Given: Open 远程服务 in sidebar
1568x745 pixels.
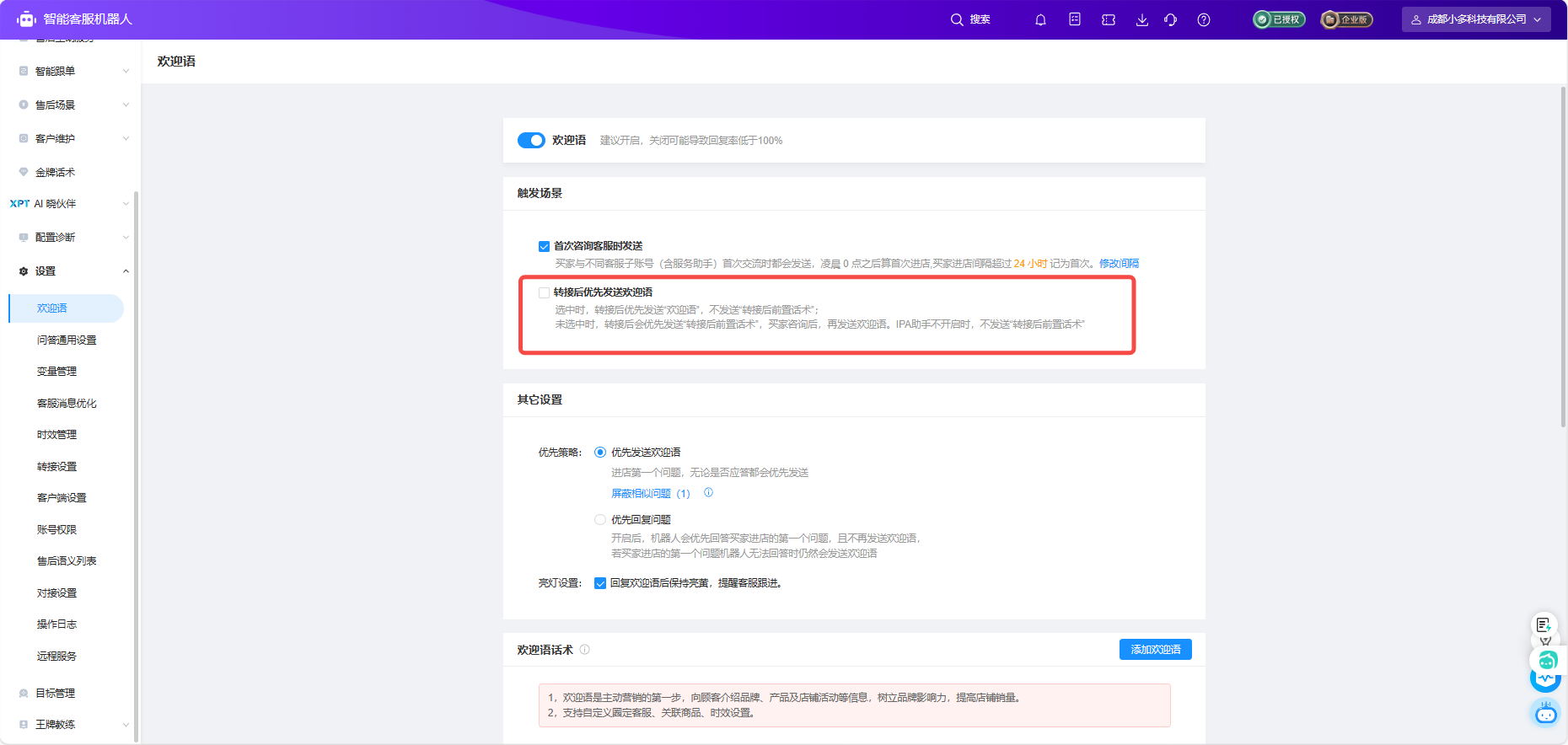Looking at the screenshot, I should pos(56,657).
